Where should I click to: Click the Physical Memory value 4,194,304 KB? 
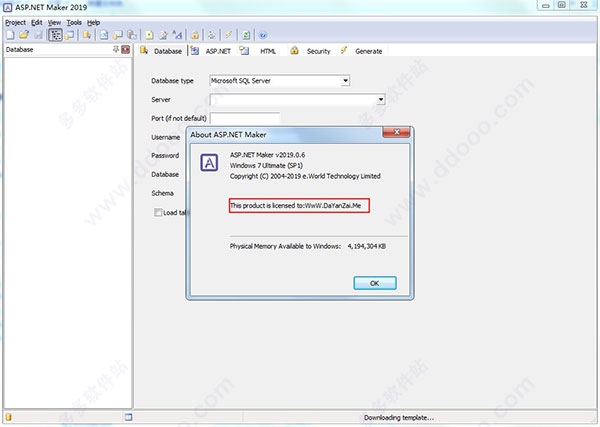click(x=367, y=246)
